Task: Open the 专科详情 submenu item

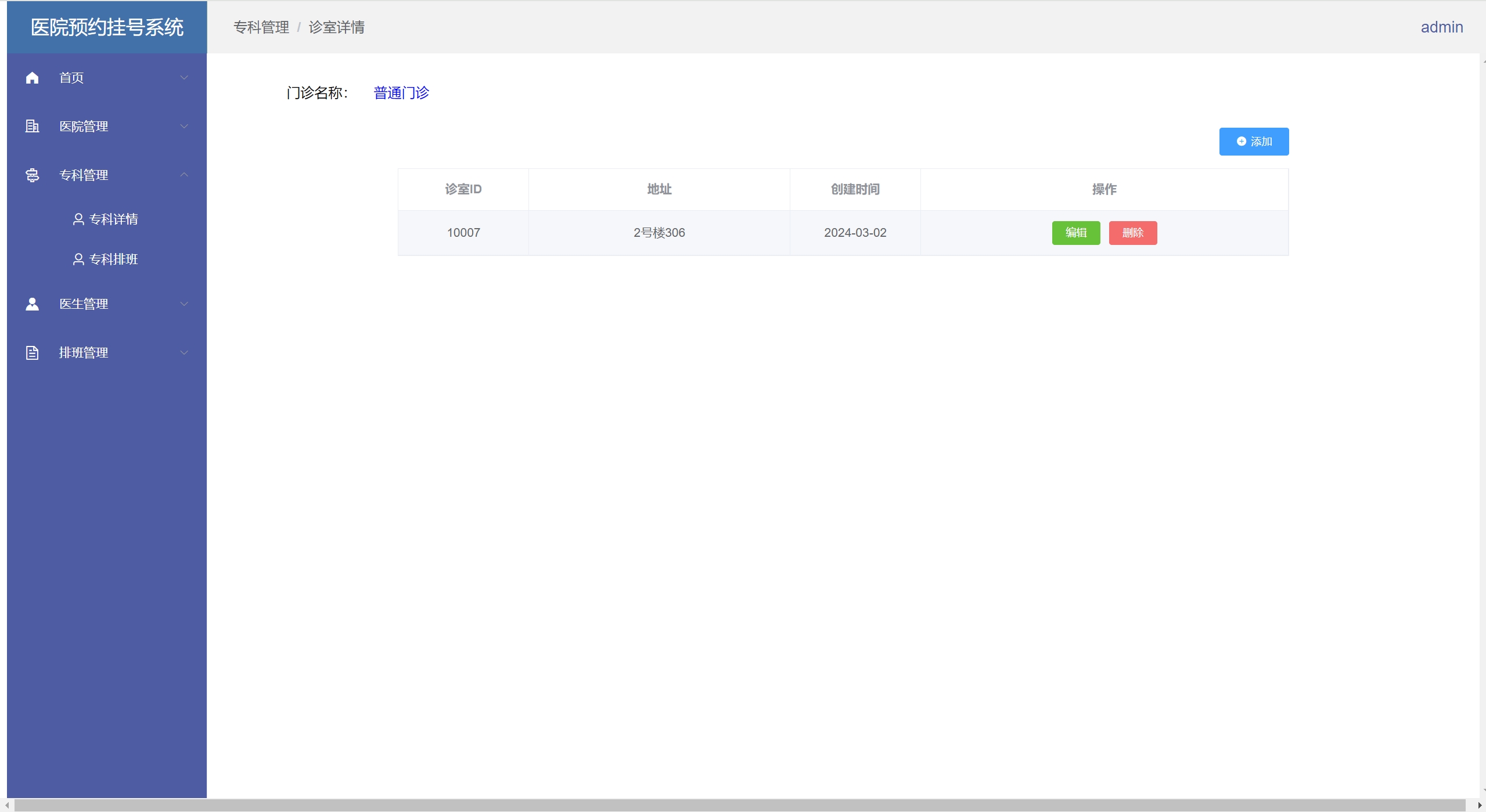Action: click(113, 219)
